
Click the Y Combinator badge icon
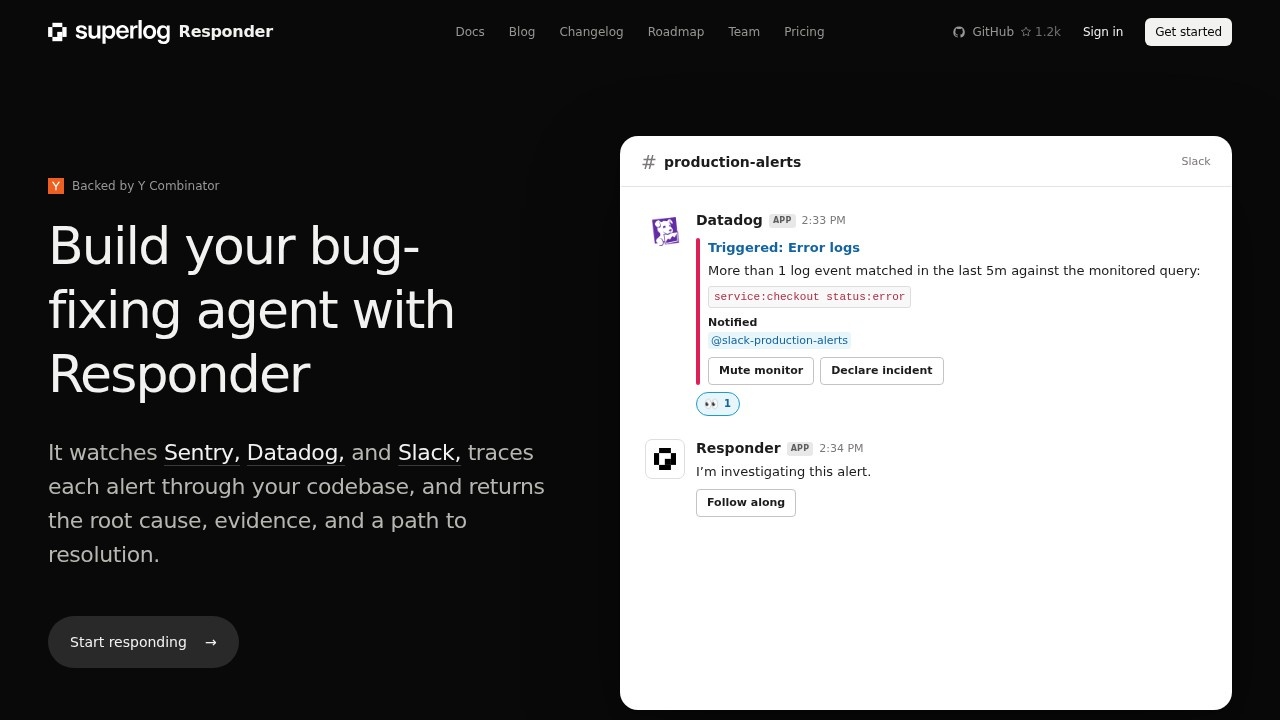point(56,186)
